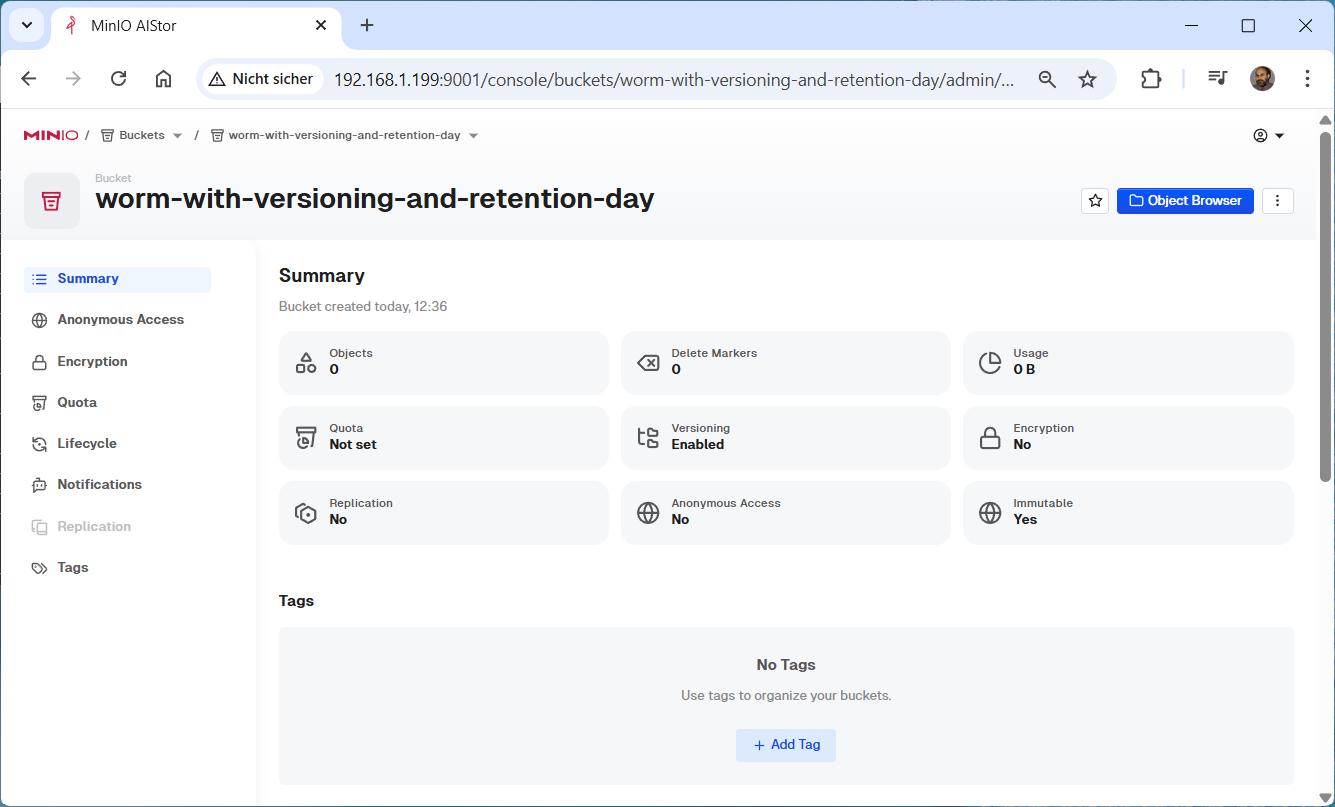The image size is (1335, 807).
Task: Star this bucket as favorite
Action: [x=1095, y=201]
